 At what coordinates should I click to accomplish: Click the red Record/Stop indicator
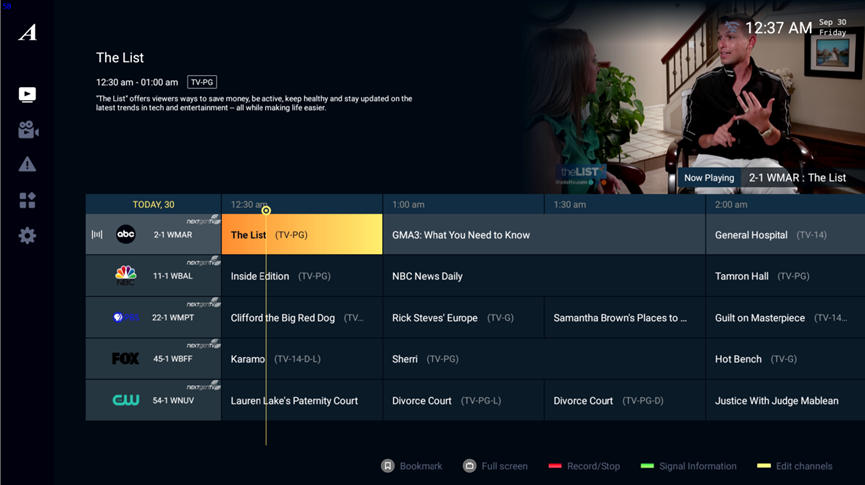555,466
